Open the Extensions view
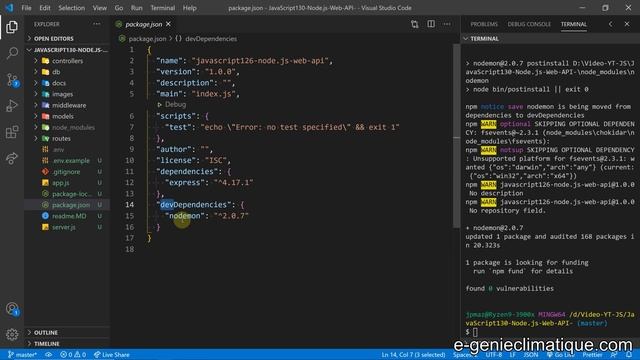The width and height of the screenshot is (640, 360). pyautogui.click(x=12, y=132)
